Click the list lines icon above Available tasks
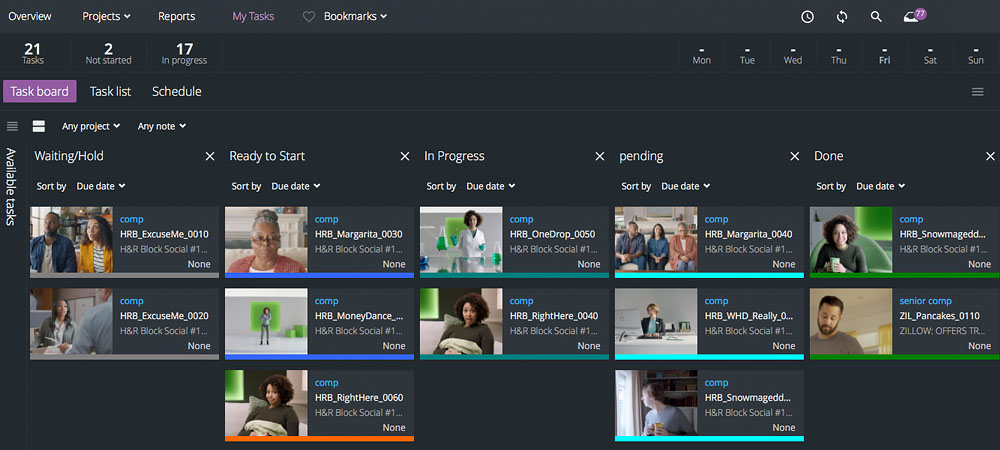The width and height of the screenshot is (1000, 450). pos(12,126)
